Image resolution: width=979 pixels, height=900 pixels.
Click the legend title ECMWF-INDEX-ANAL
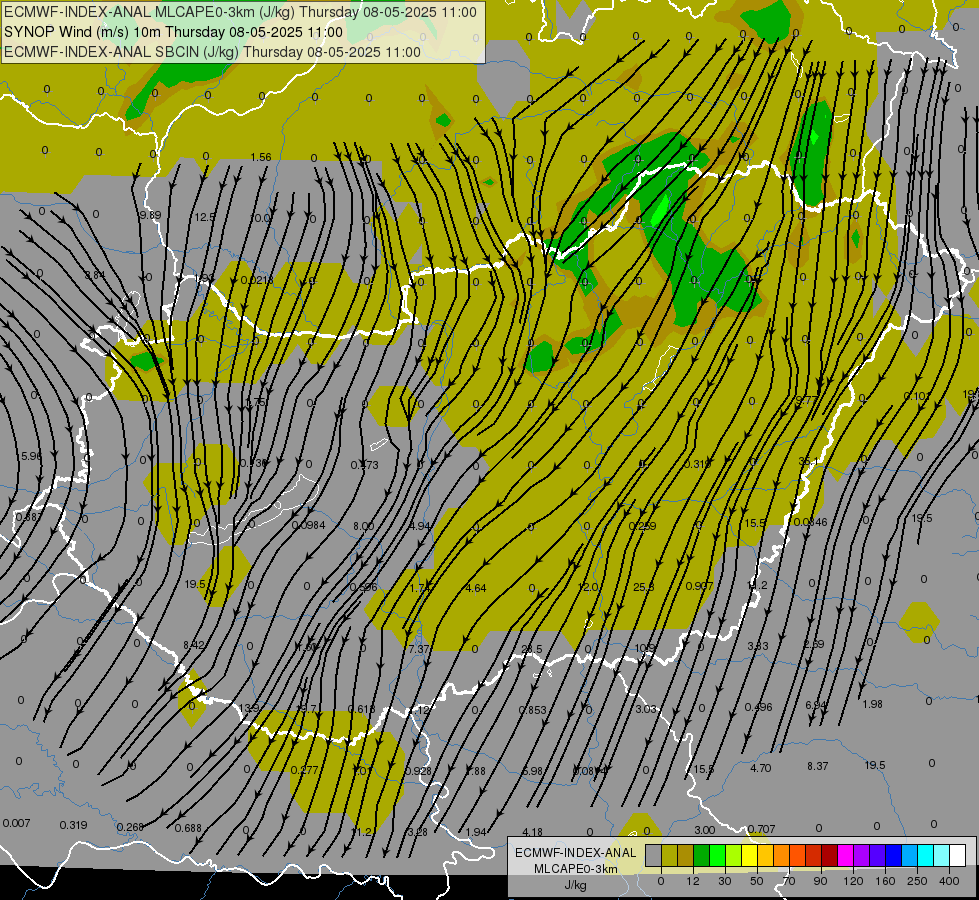576,853
